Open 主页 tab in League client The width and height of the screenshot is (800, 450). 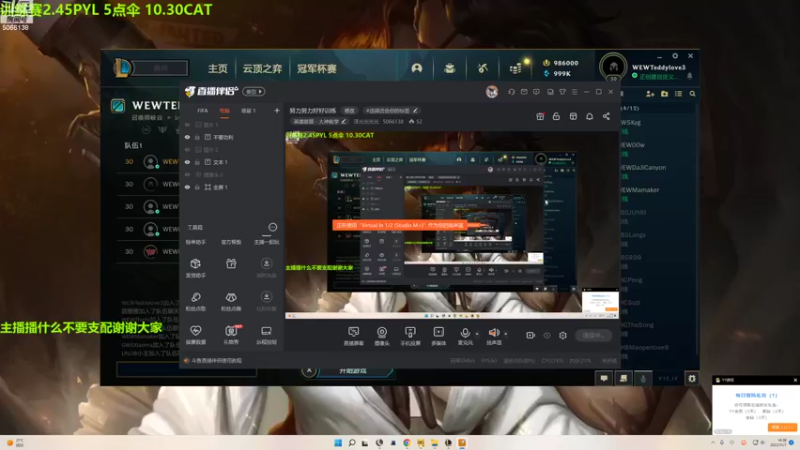(x=217, y=68)
